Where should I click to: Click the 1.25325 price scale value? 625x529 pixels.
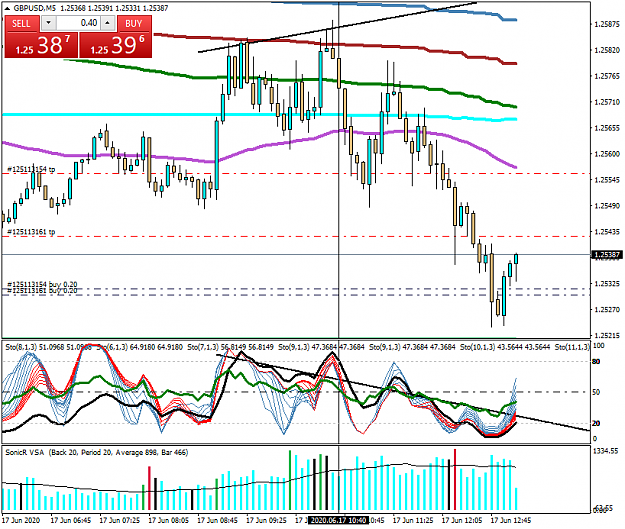(x=607, y=283)
